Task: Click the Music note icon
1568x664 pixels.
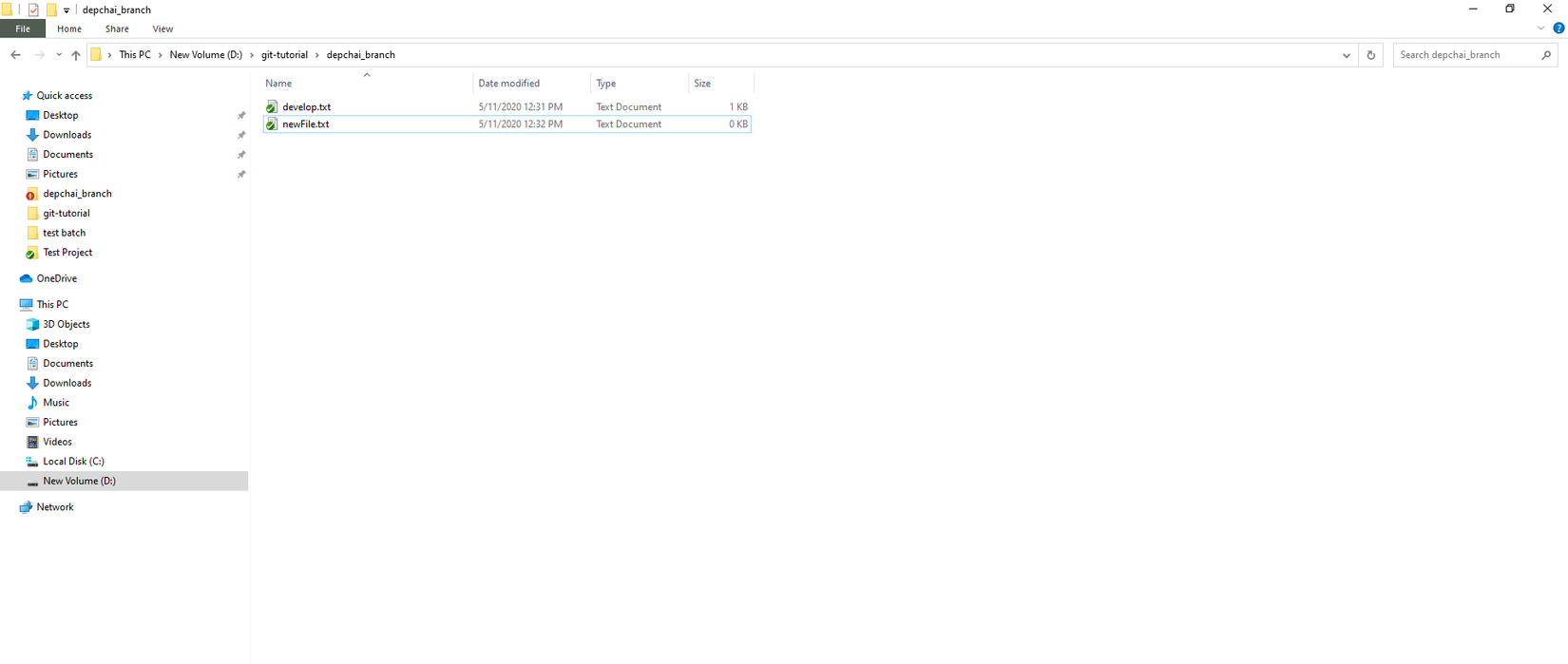Action: tap(32, 403)
